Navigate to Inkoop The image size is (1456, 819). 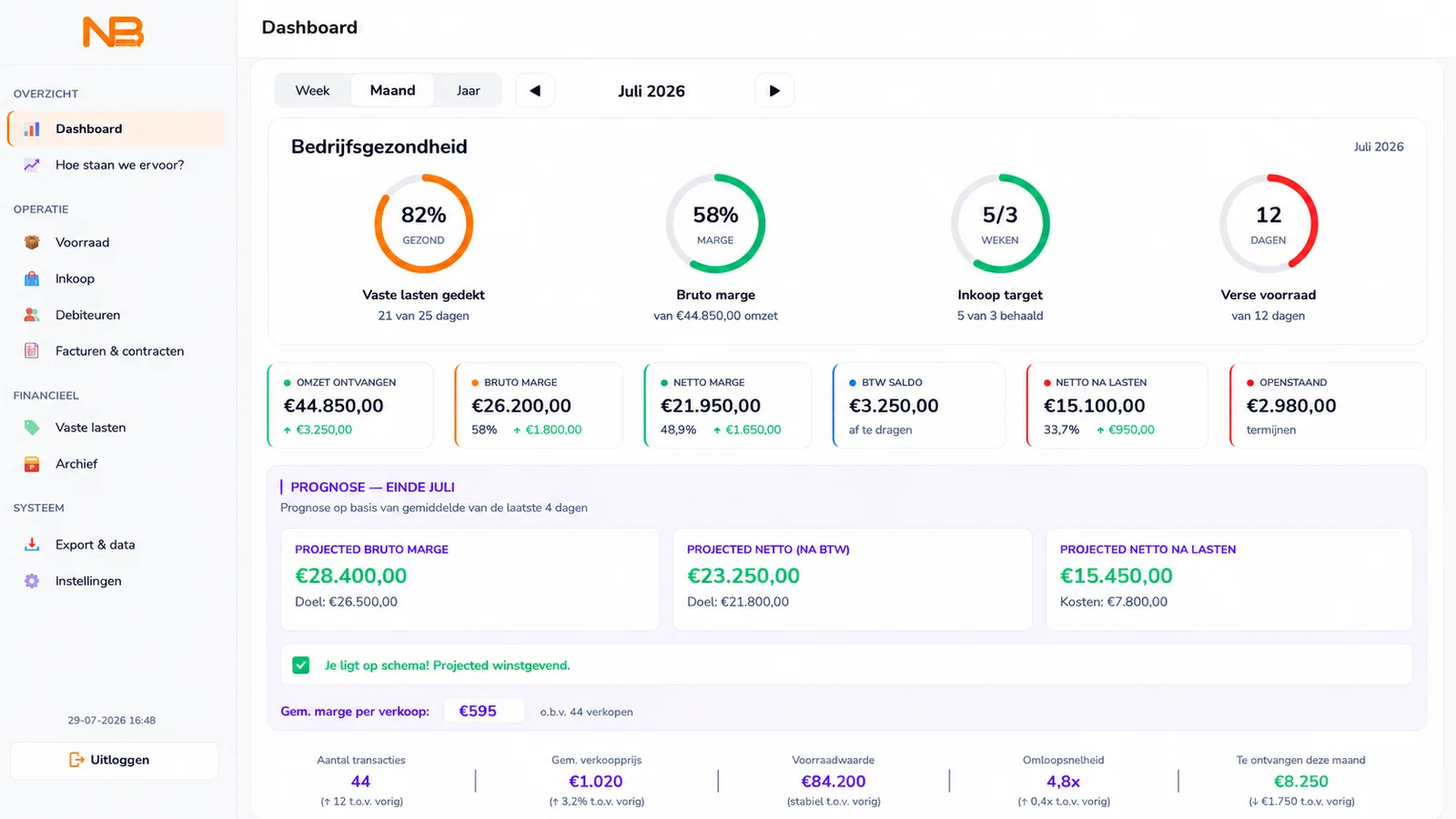click(x=116, y=278)
